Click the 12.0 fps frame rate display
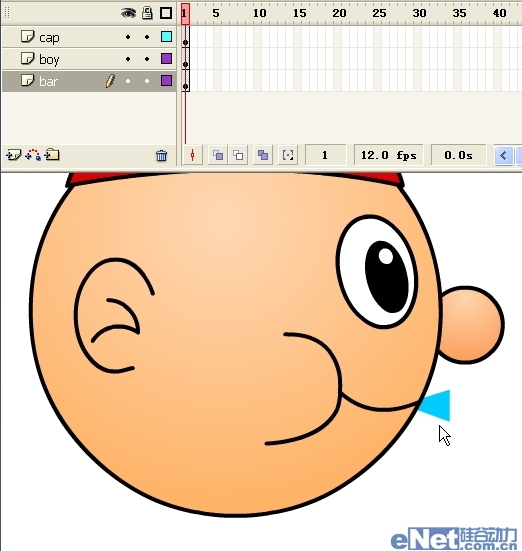 click(x=388, y=155)
